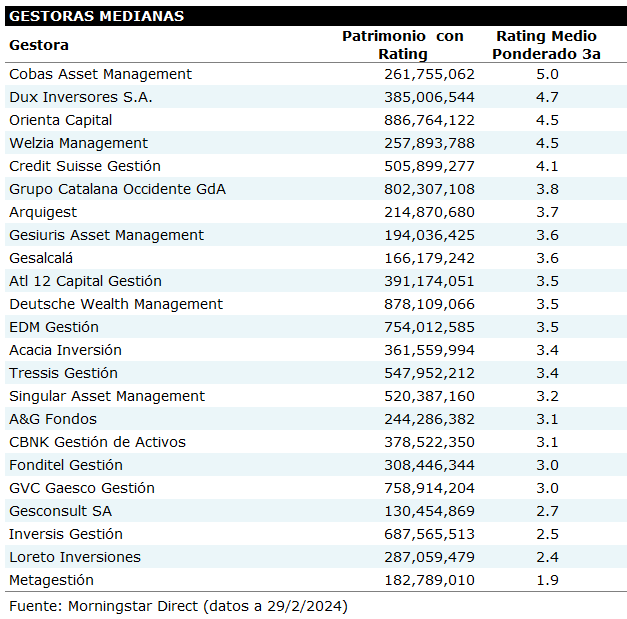This screenshot has height=619, width=627.
Task: Click the Rating Medio Ponderado 3a header
Action: tap(546, 45)
